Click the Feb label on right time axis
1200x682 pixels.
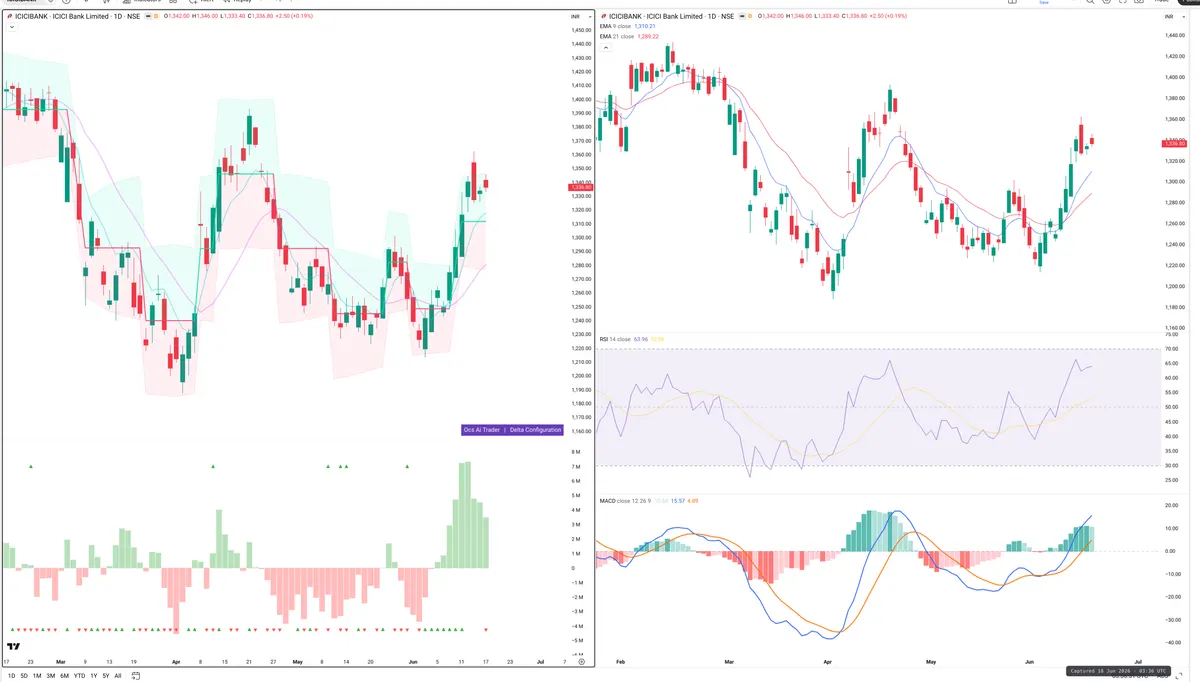621,662
